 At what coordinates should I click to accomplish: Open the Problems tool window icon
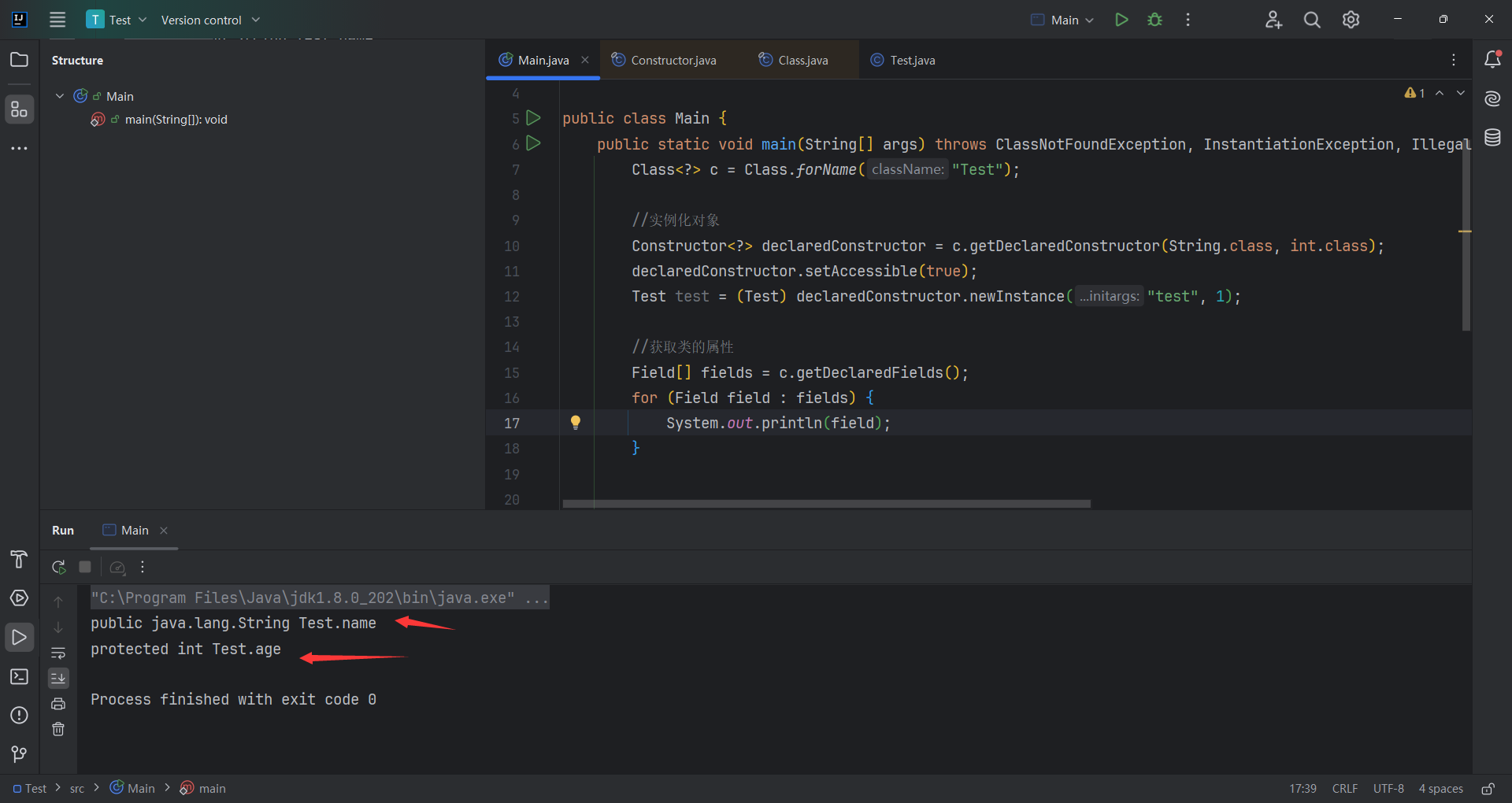click(19, 715)
